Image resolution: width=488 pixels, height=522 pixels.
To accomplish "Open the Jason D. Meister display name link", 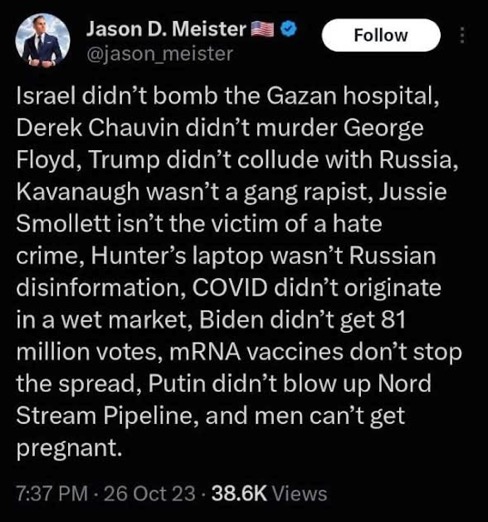I will tap(166, 29).
